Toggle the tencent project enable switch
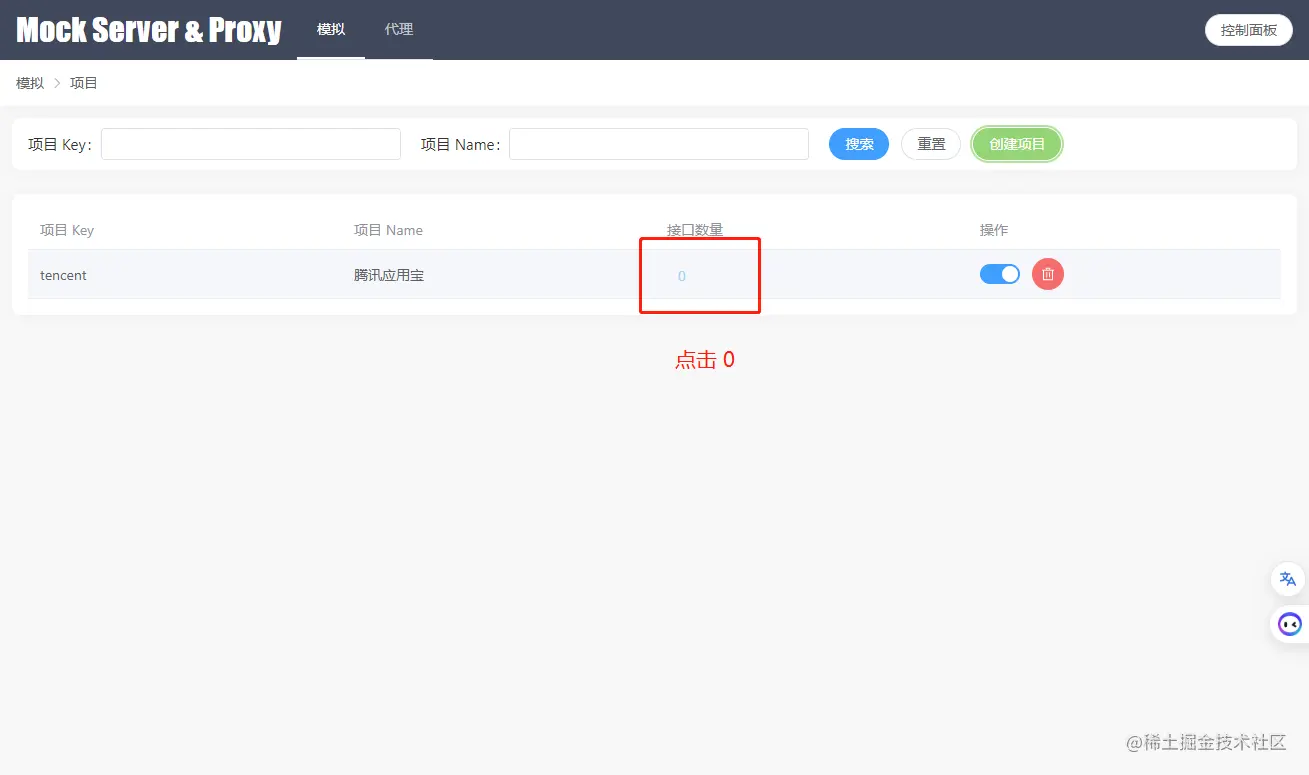This screenshot has width=1309, height=775. tap(1000, 274)
